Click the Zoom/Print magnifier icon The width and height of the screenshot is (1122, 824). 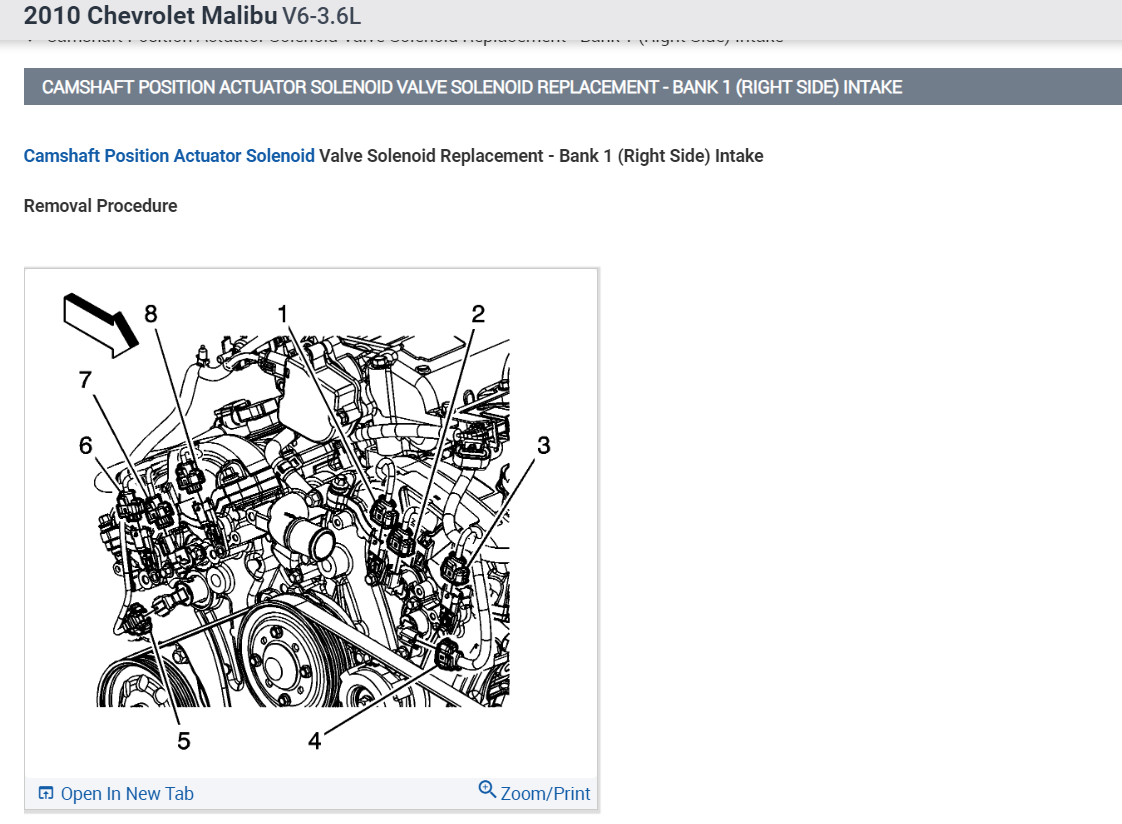pos(487,790)
